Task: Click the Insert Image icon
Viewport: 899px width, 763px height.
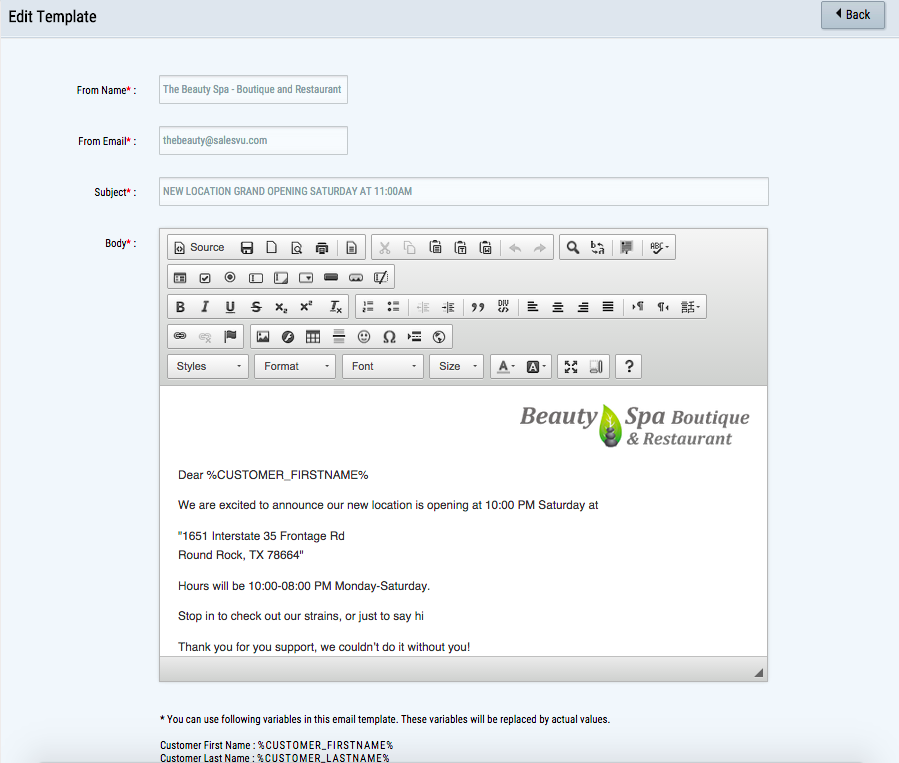Action: point(263,337)
